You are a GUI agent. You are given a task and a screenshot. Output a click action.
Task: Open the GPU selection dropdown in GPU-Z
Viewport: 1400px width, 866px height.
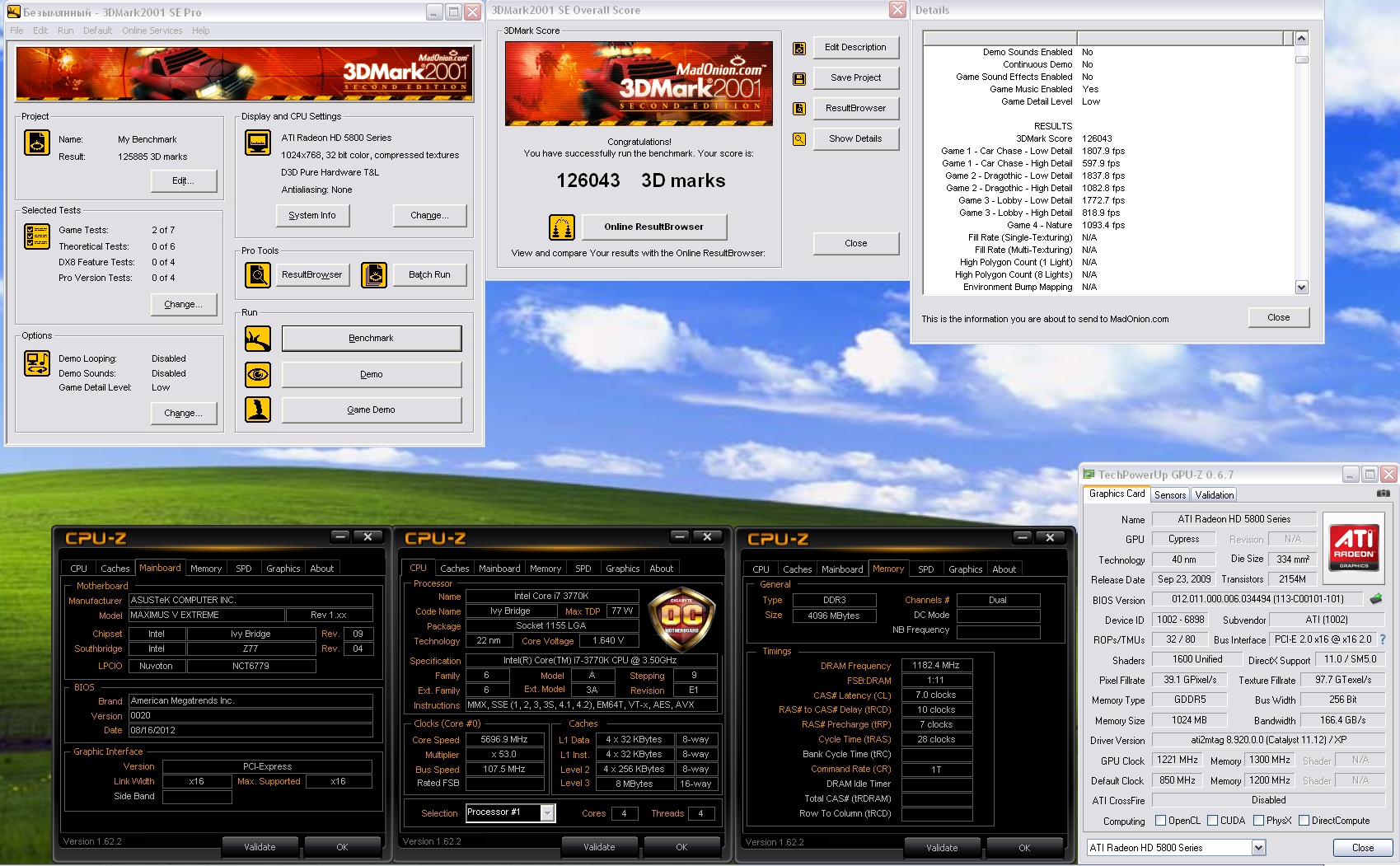[1258, 848]
